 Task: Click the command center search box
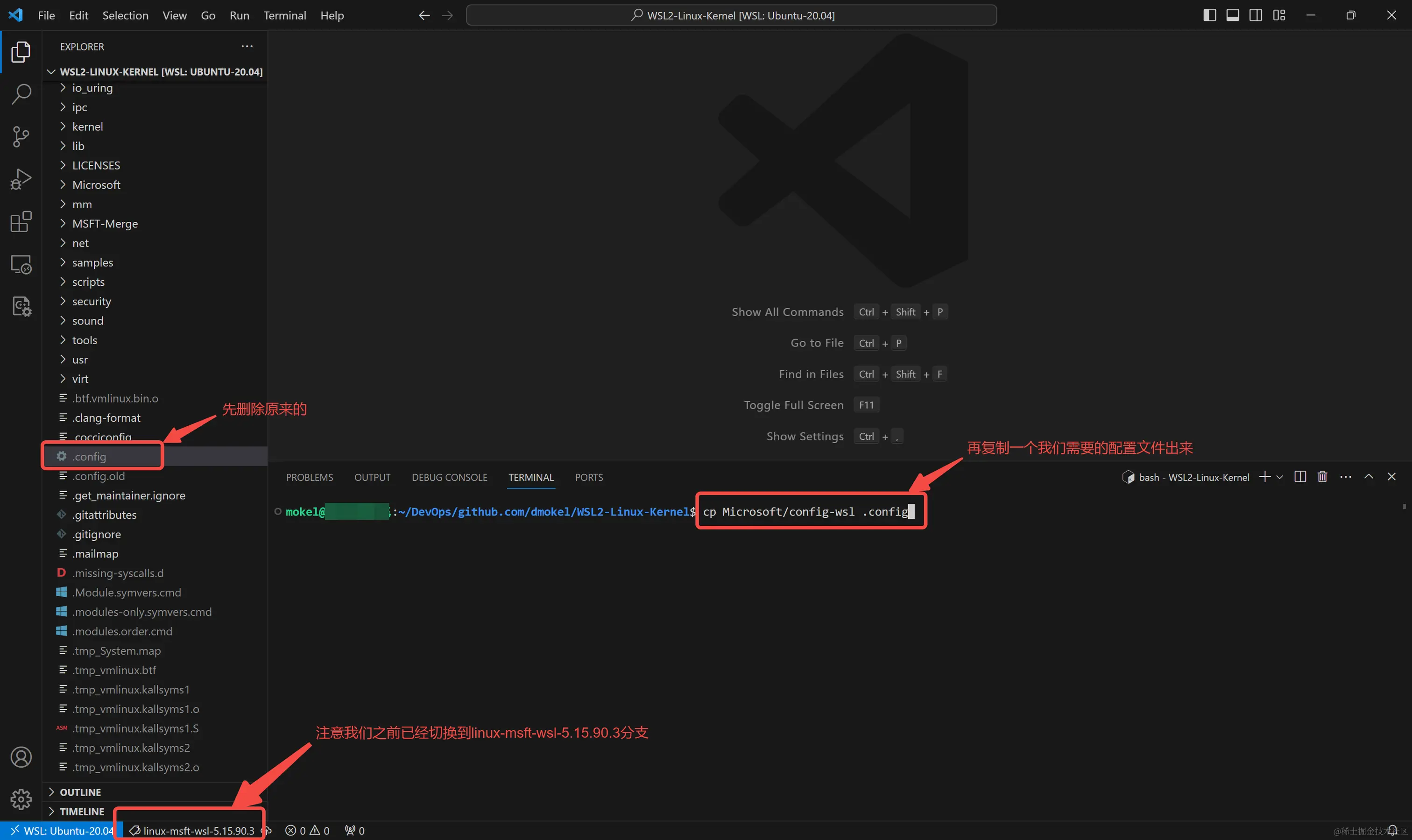coord(731,15)
